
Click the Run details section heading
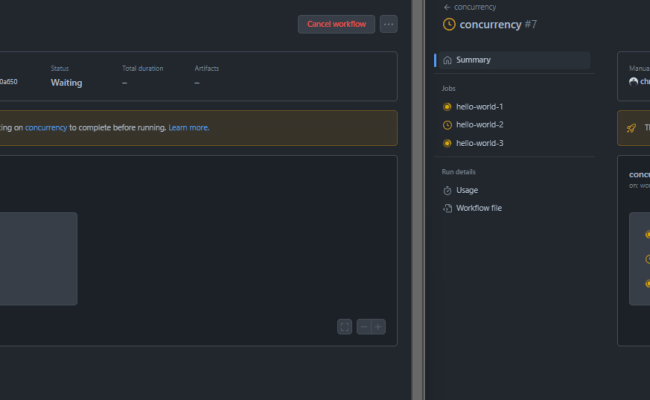pyautogui.click(x=458, y=172)
